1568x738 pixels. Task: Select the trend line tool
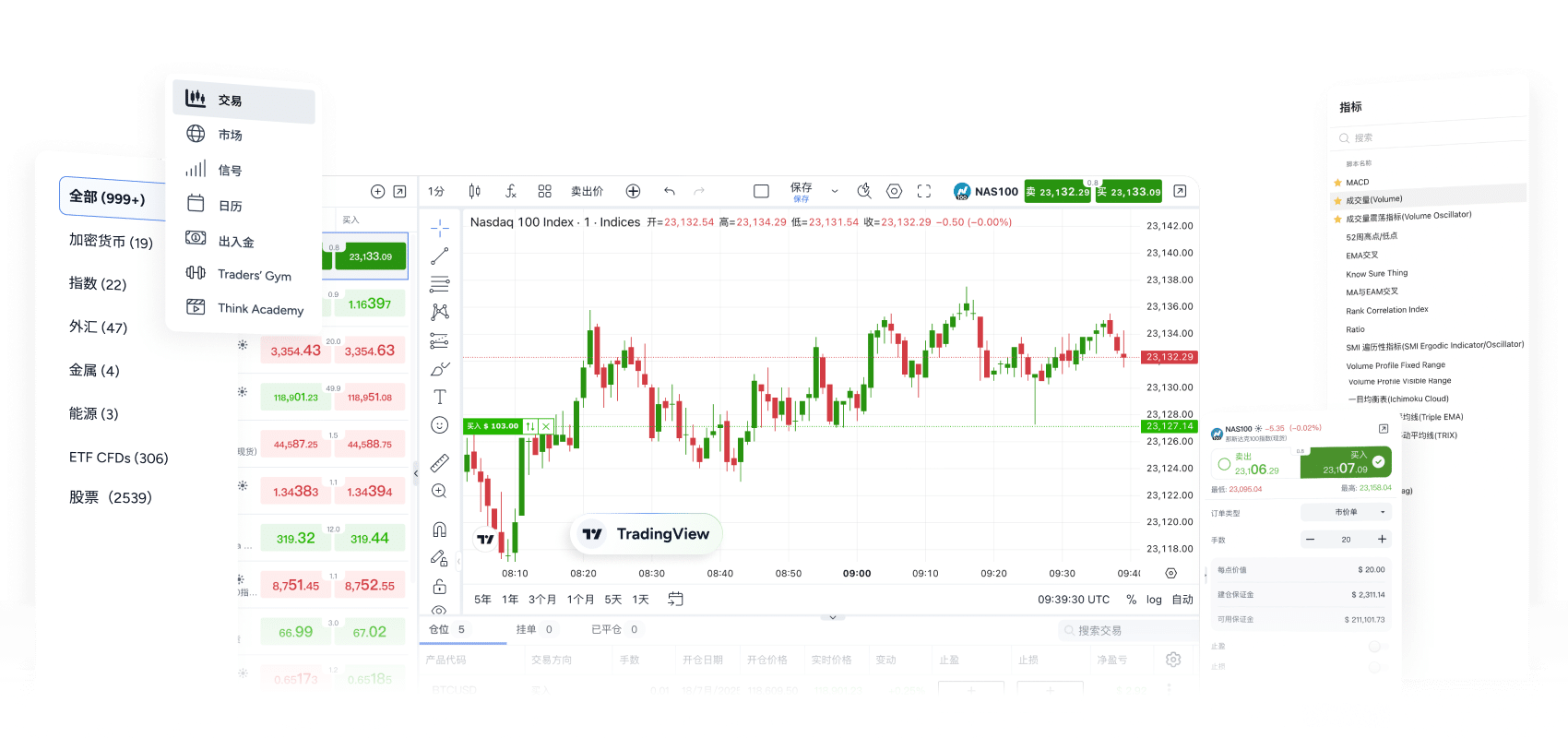point(440,256)
